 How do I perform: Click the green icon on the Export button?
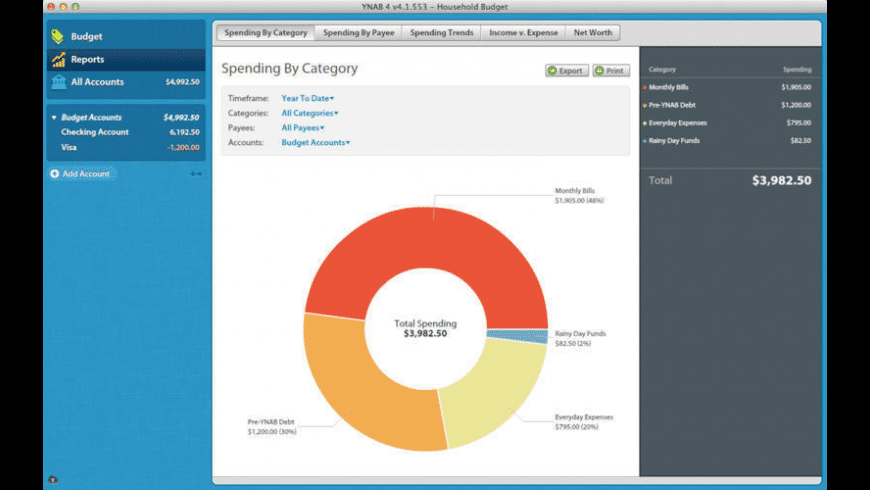tap(552, 71)
